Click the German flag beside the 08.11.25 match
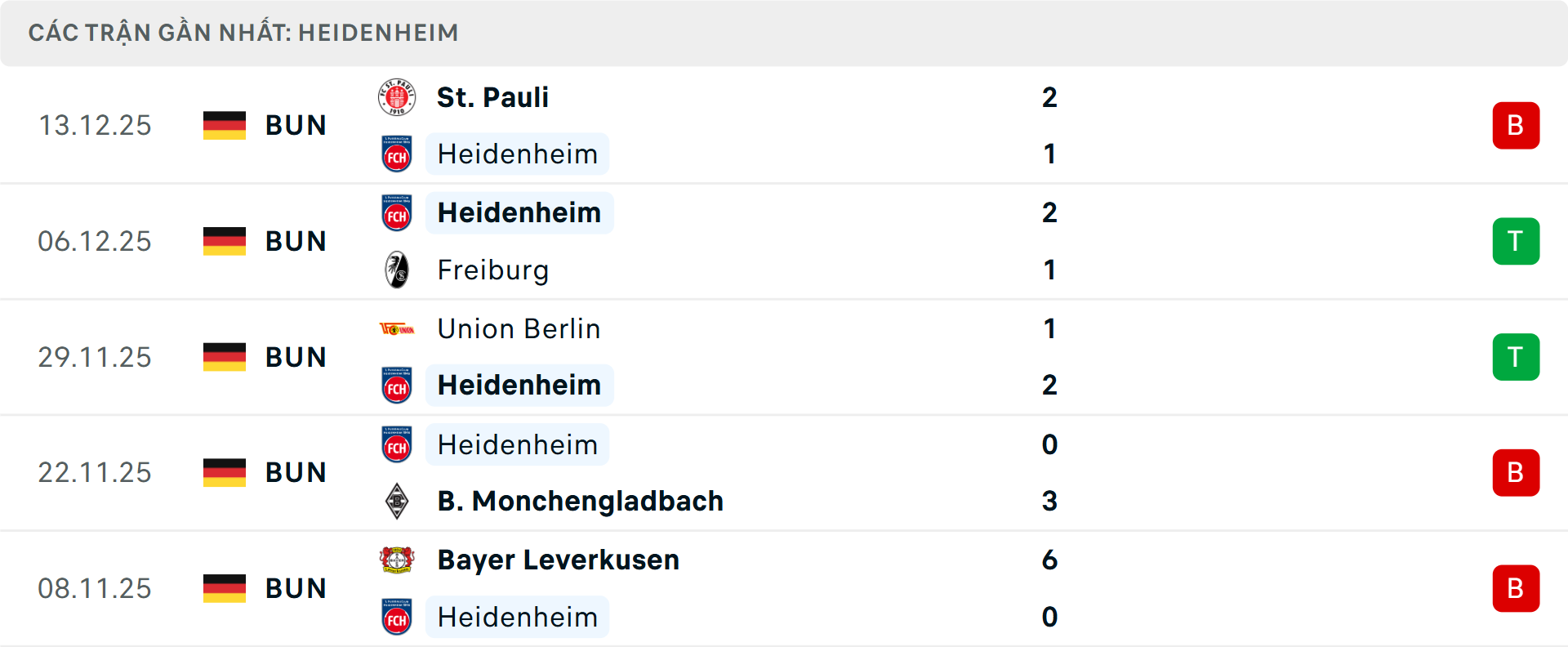 click(224, 587)
